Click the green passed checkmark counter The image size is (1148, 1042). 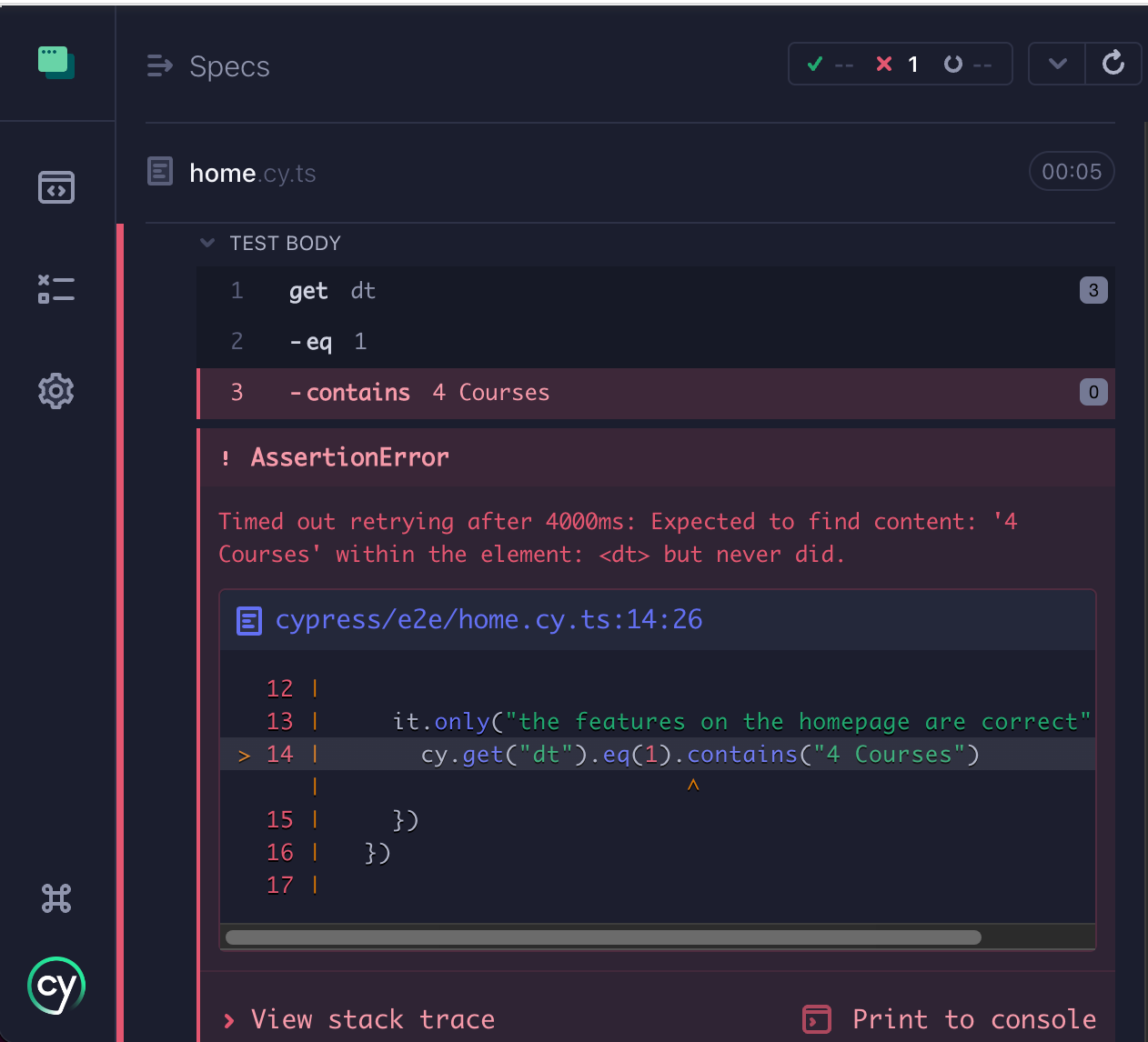click(x=827, y=64)
